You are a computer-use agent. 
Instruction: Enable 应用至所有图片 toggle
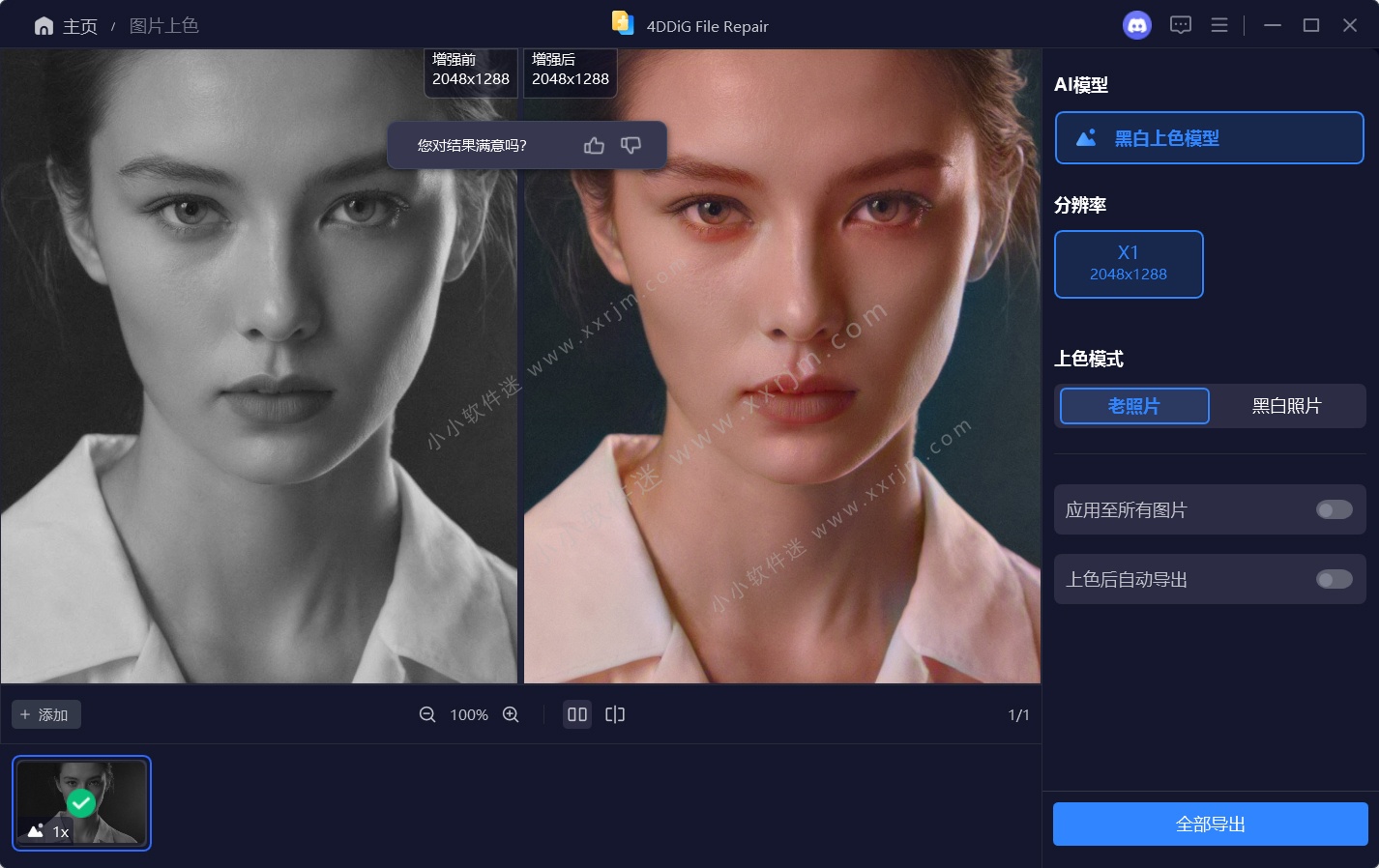tap(1334, 509)
